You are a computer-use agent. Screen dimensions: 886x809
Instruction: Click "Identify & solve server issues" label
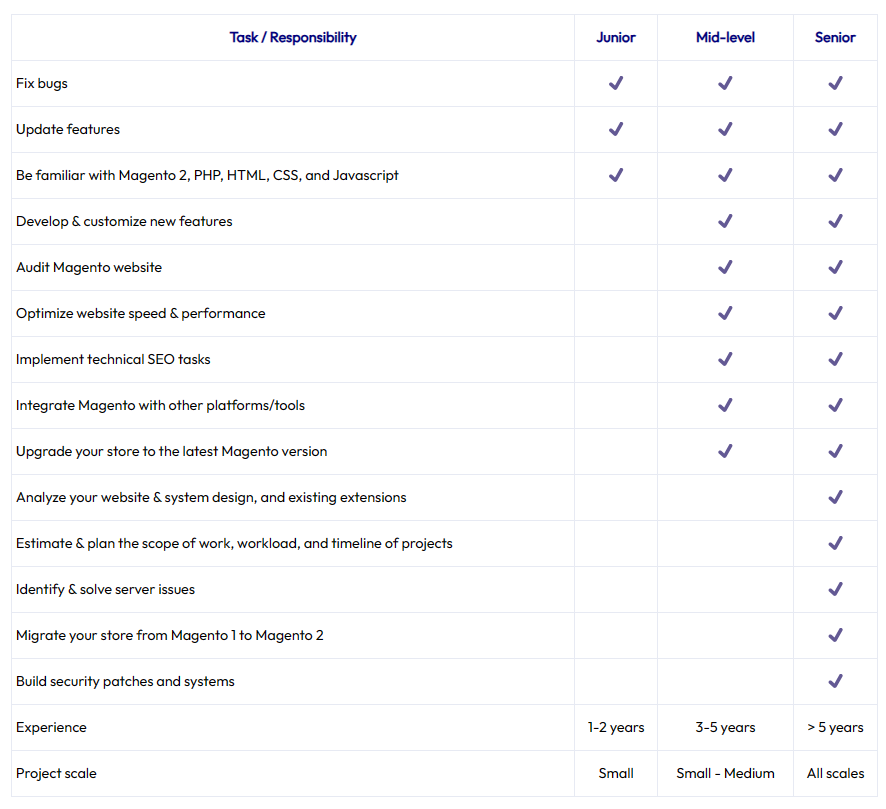105,590
